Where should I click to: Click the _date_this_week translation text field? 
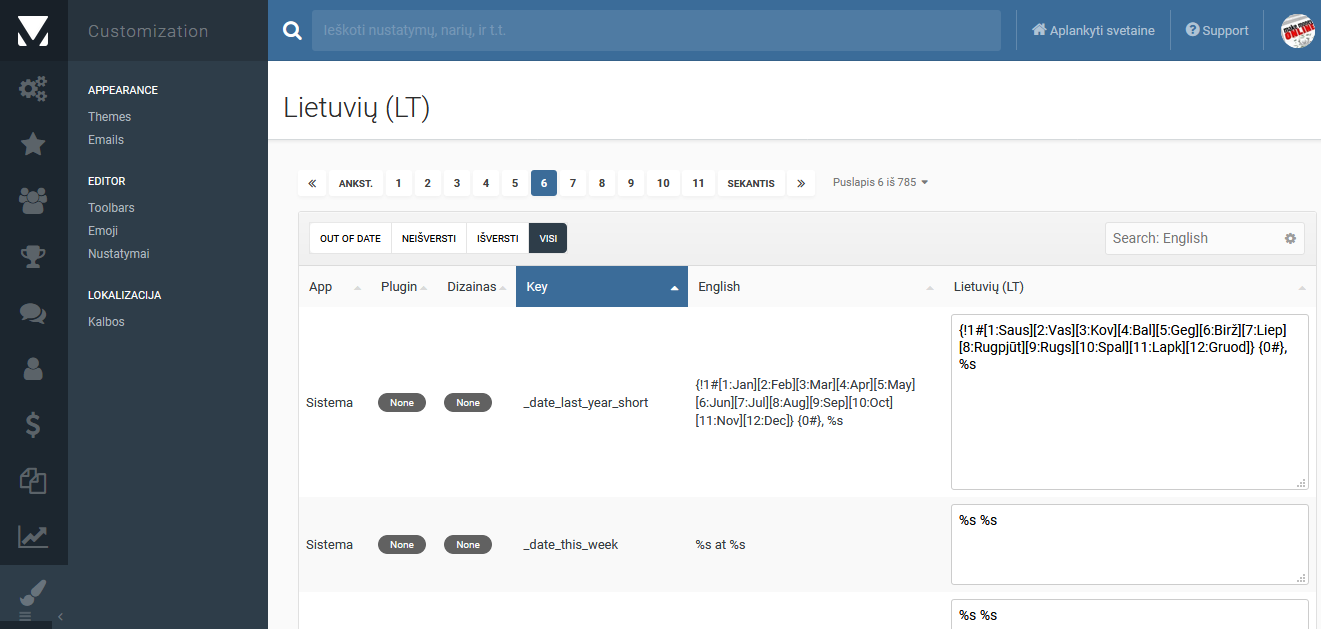tap(1129, 544)
